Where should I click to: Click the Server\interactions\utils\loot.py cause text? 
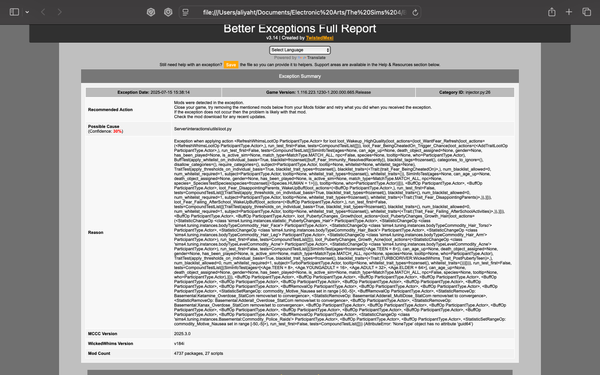(203, 129)
